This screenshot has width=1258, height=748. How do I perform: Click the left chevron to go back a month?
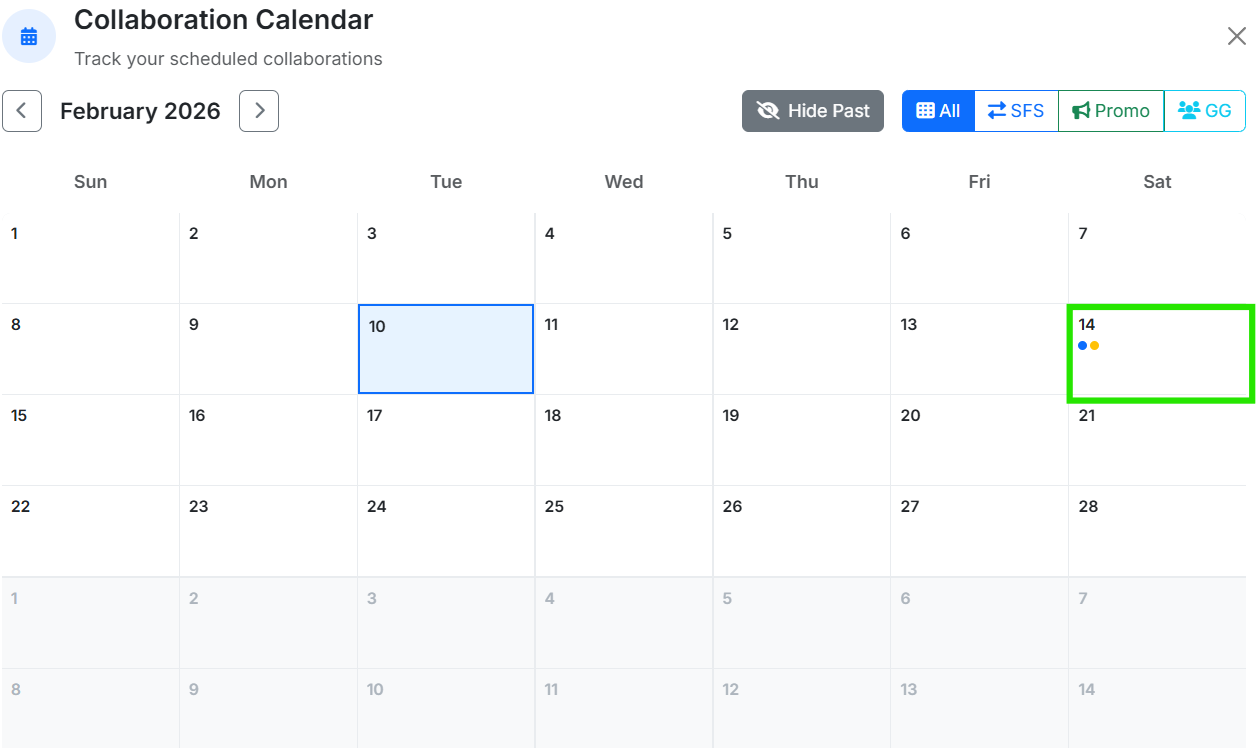point(22,110)
